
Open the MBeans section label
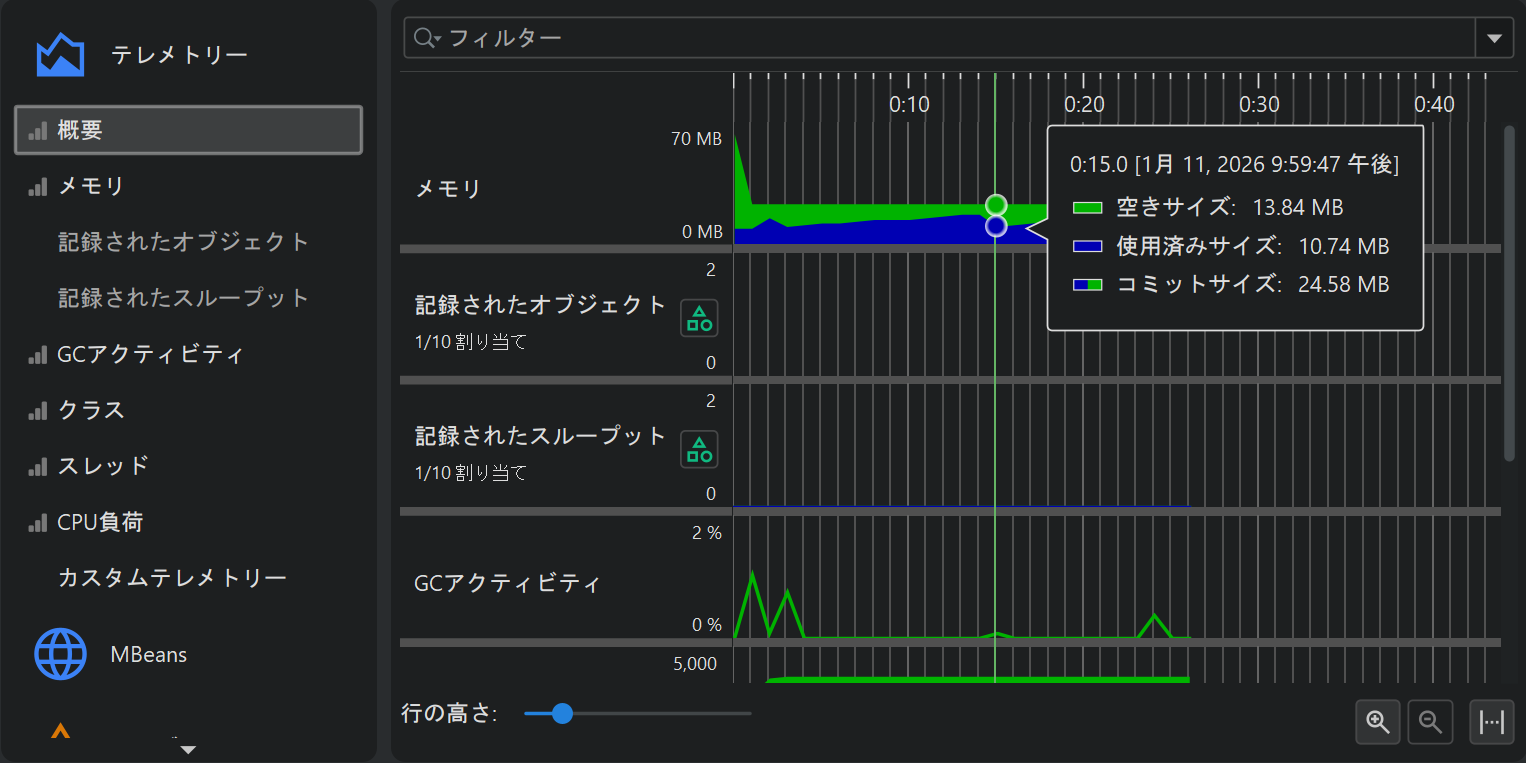click(x=149, y=655)
